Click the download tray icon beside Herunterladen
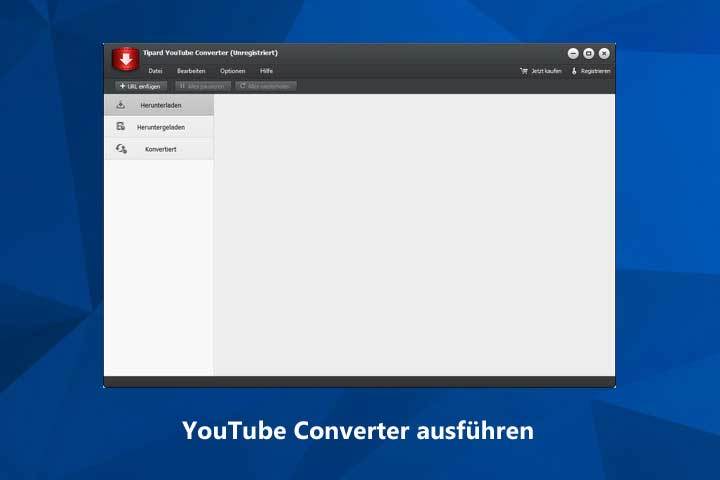The height and width of the screenshot is (480, 720). tap(121, 105)
